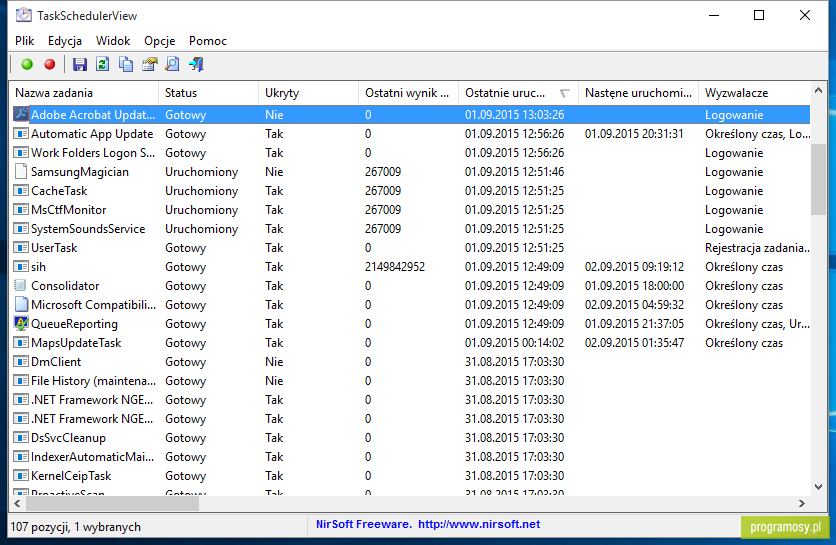Image resolution: width=836 pixels, height=545 pixels.
Task: Select the File History (maintena... task
Action: coord(93,380)
